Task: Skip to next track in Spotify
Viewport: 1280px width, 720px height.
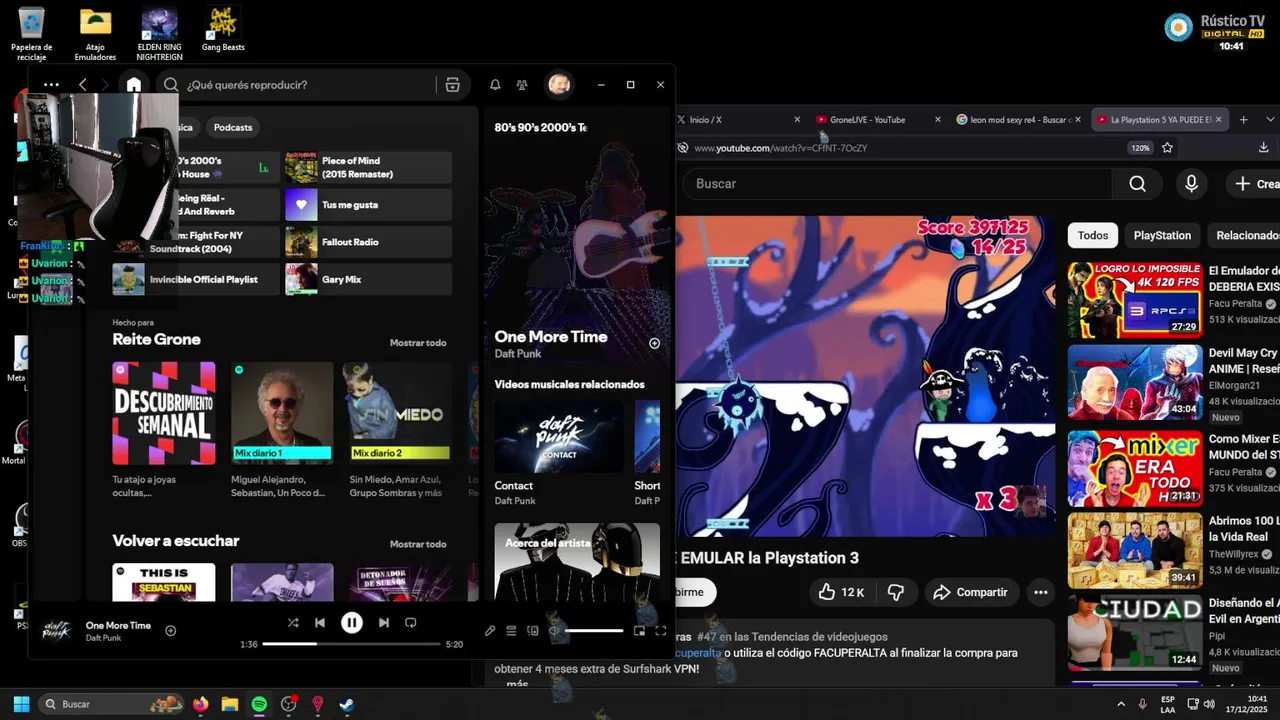Action: [384, 622]
